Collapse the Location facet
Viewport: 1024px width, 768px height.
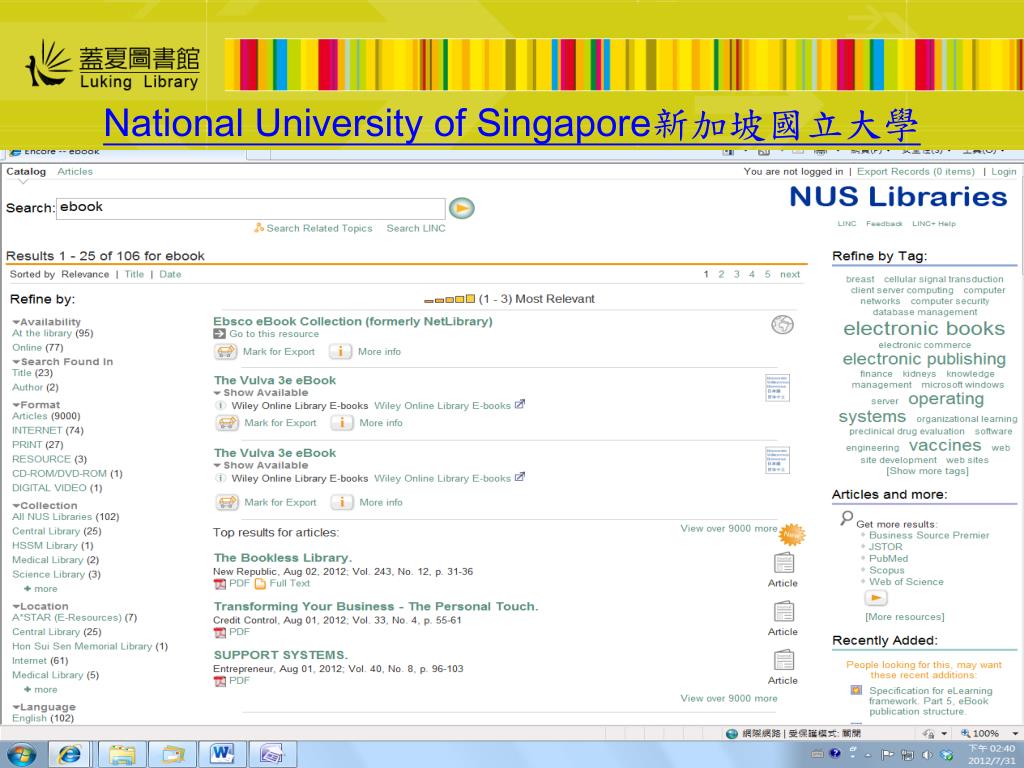point(16,606)
